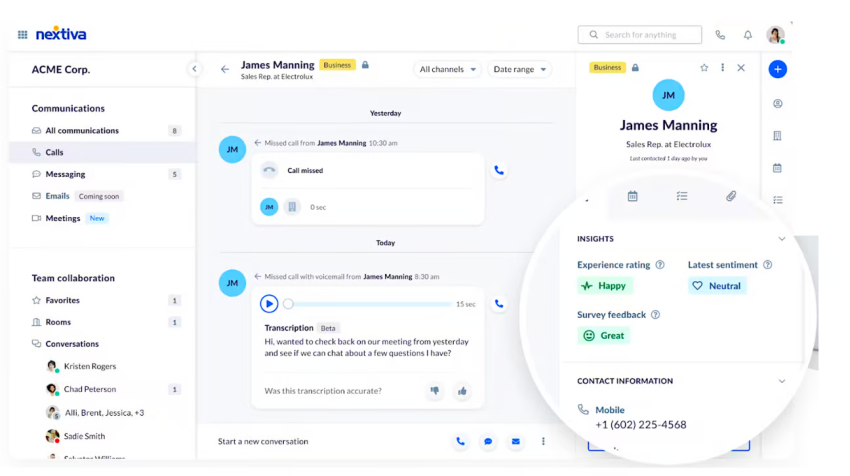Click lock icon in contact panel
The image size is (850, 476).
635,68
